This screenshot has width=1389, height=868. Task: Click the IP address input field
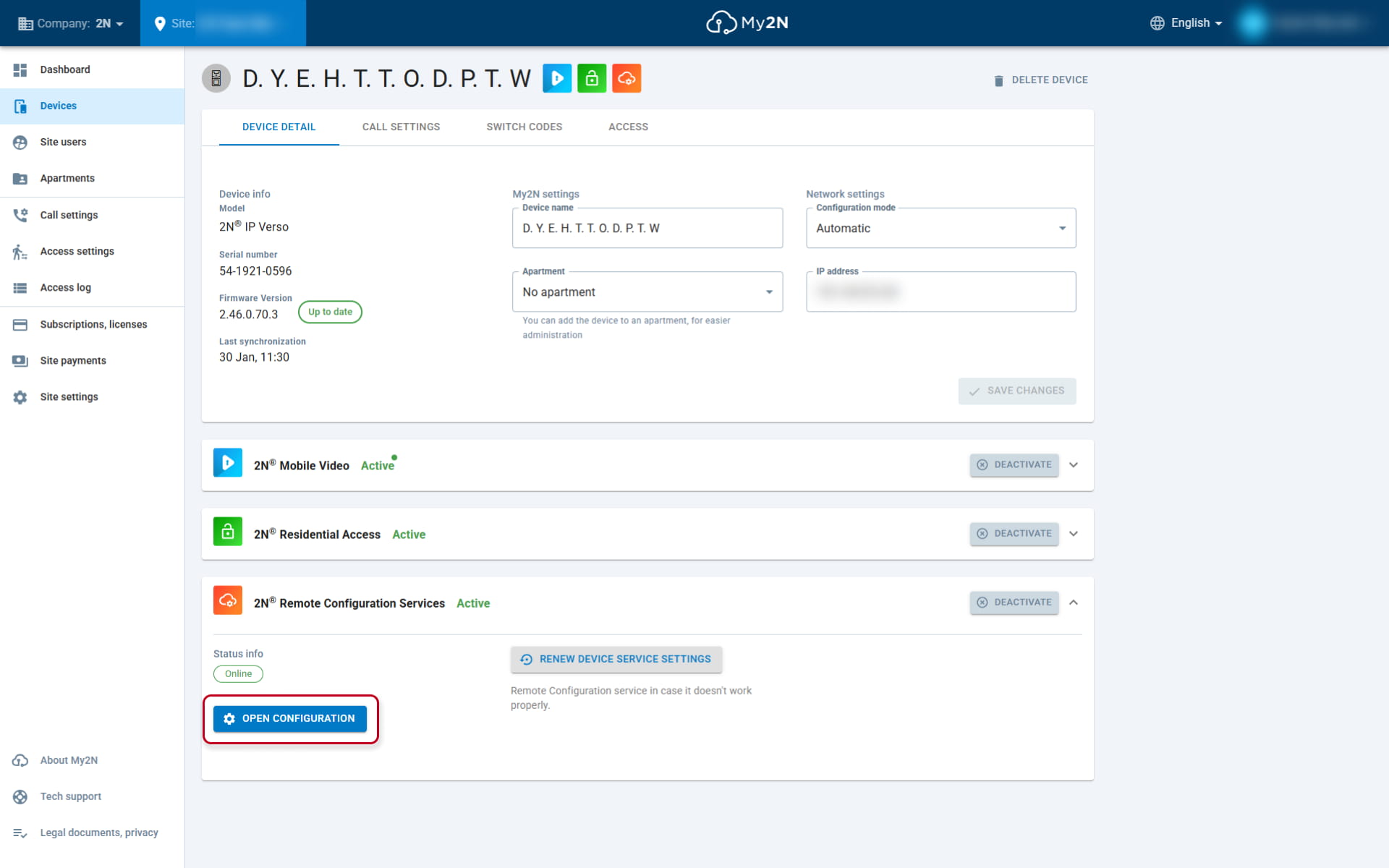941,292
